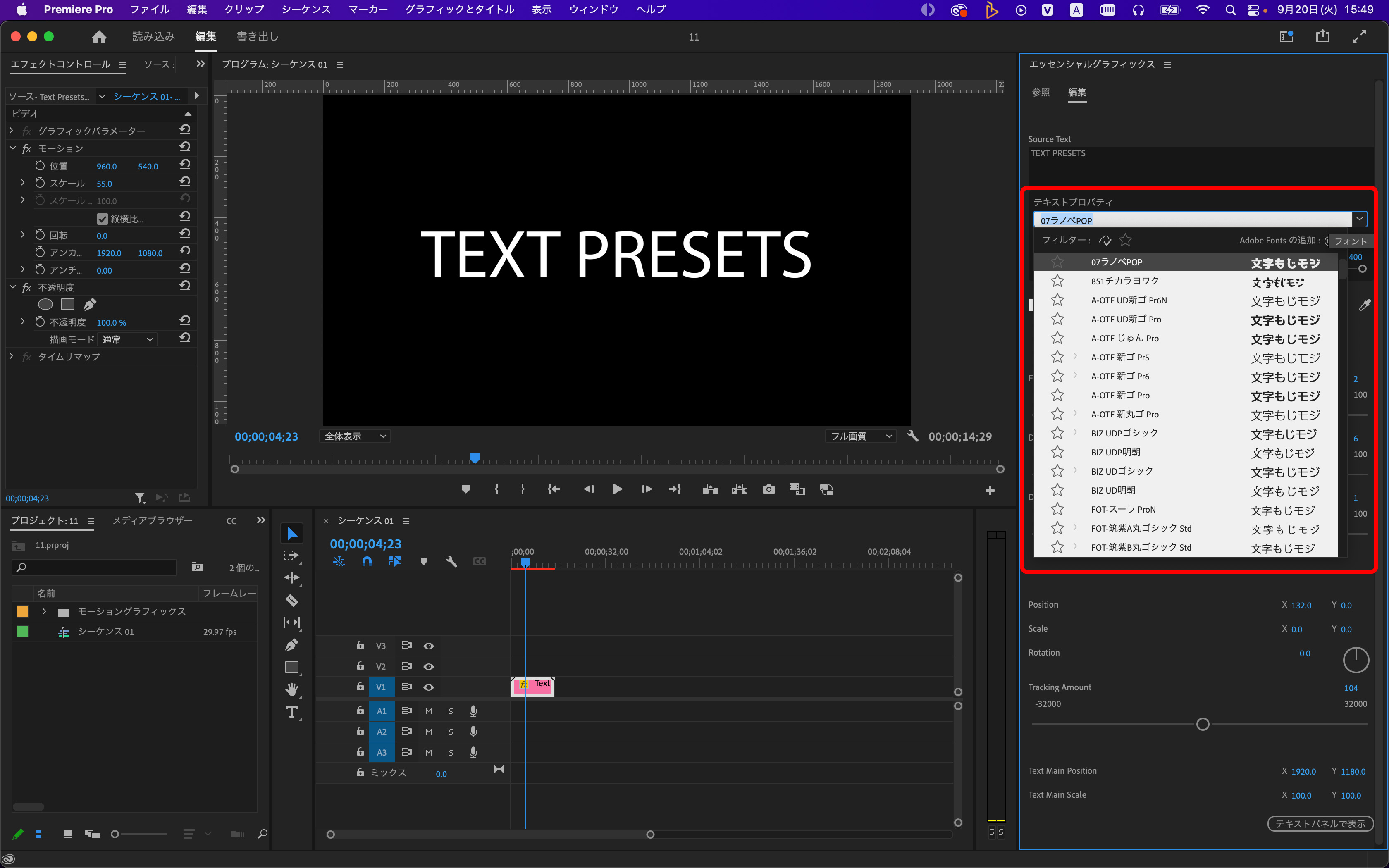Viewport: 1389px width, 868px height.
Task: Hide track V3 output
Action: (428, 646)
